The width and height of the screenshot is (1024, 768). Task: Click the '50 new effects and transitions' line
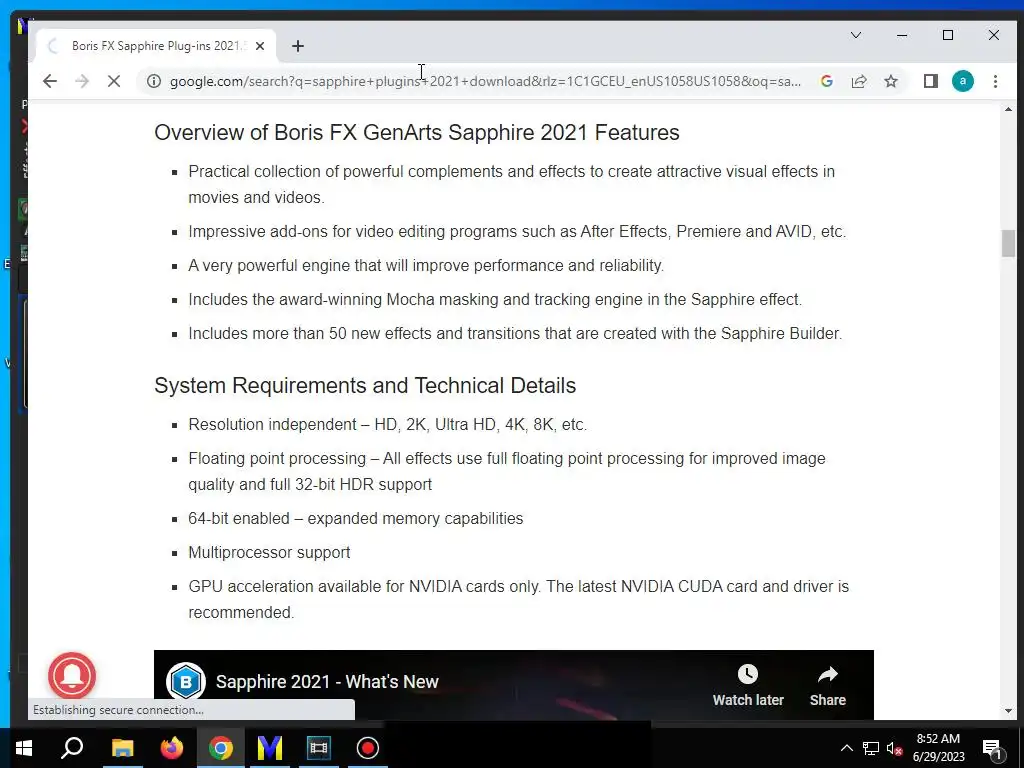(515, 333)
